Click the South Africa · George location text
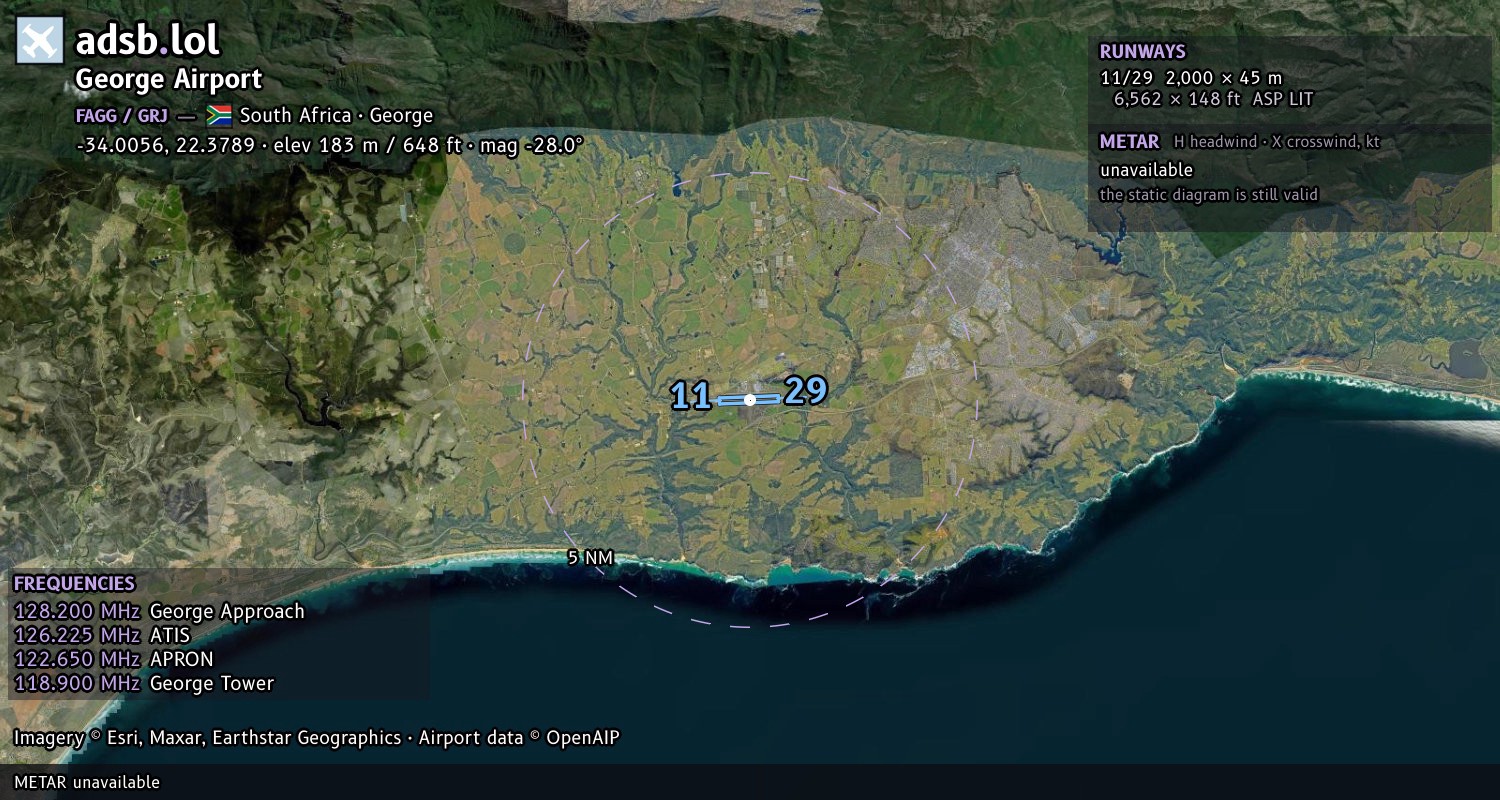Image resolution: width=1500 pixels, height=800 pixels. 336,115
